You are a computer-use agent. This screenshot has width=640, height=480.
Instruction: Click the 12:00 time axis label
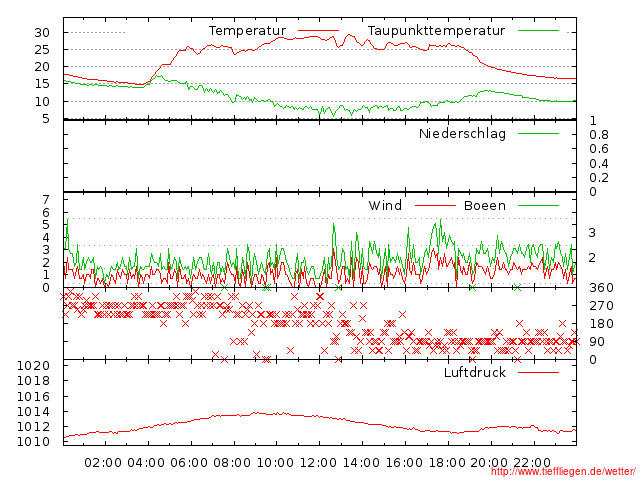pos(318,463)
